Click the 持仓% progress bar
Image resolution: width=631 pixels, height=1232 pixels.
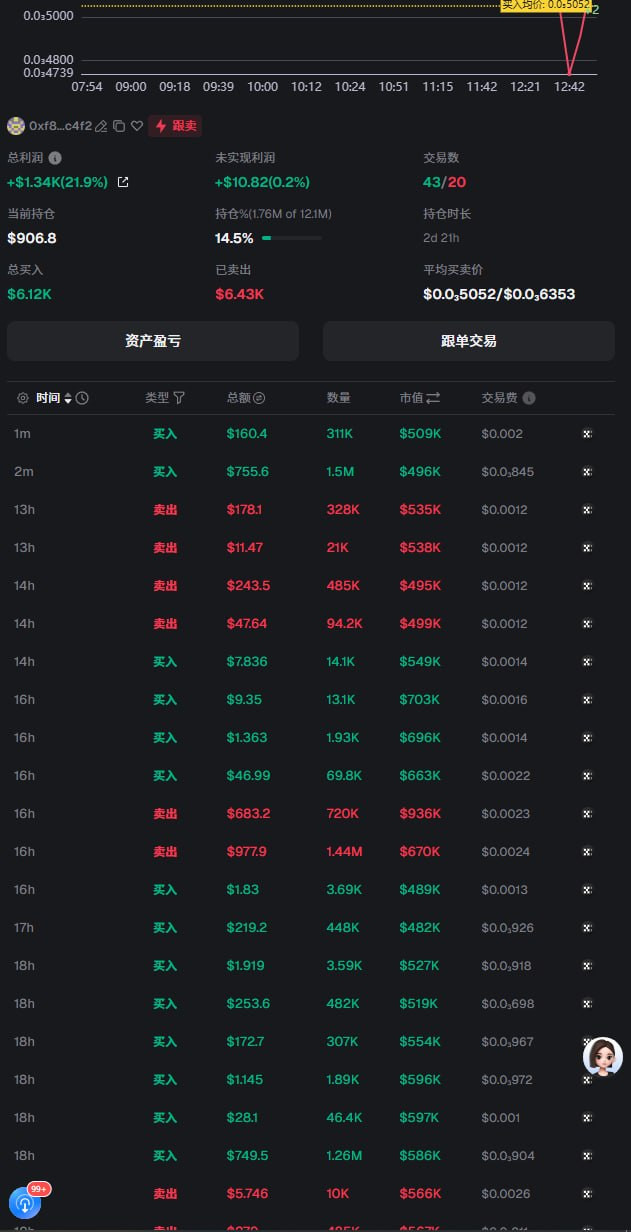292,238
